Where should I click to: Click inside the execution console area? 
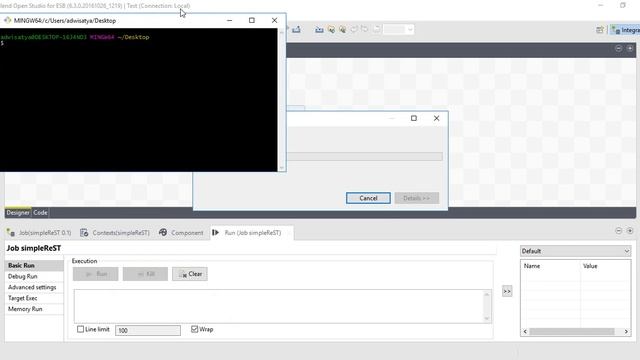[x=278, y=306]
